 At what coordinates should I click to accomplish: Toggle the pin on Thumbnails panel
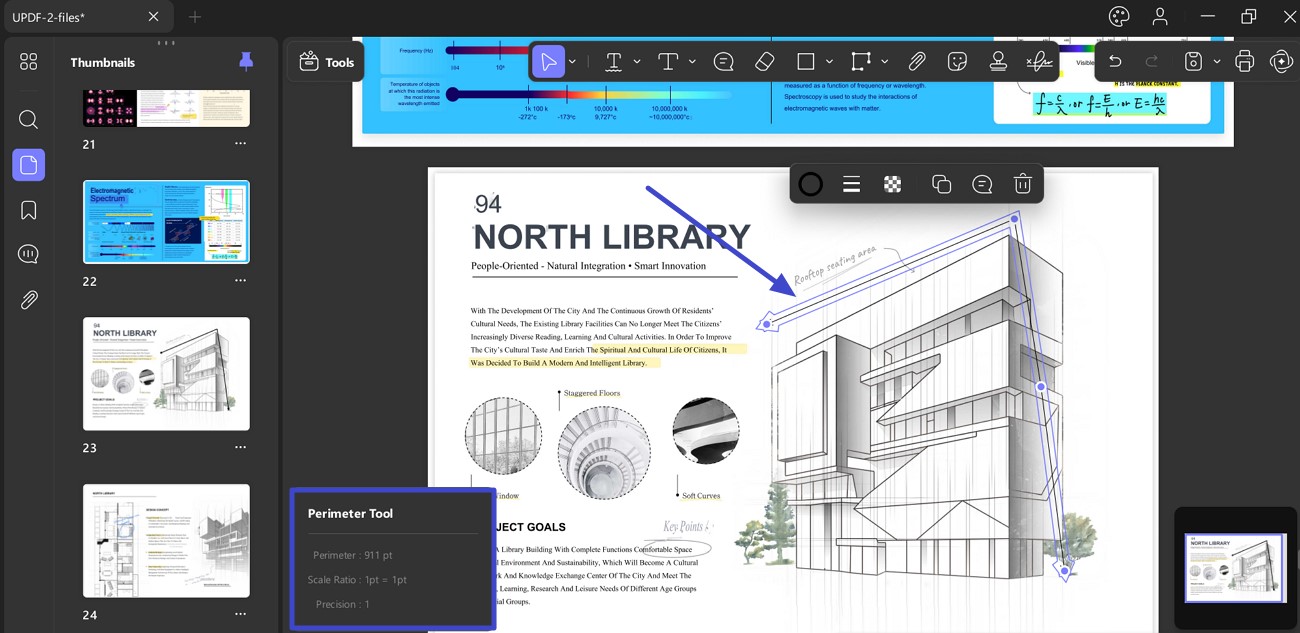click(246, 62)
